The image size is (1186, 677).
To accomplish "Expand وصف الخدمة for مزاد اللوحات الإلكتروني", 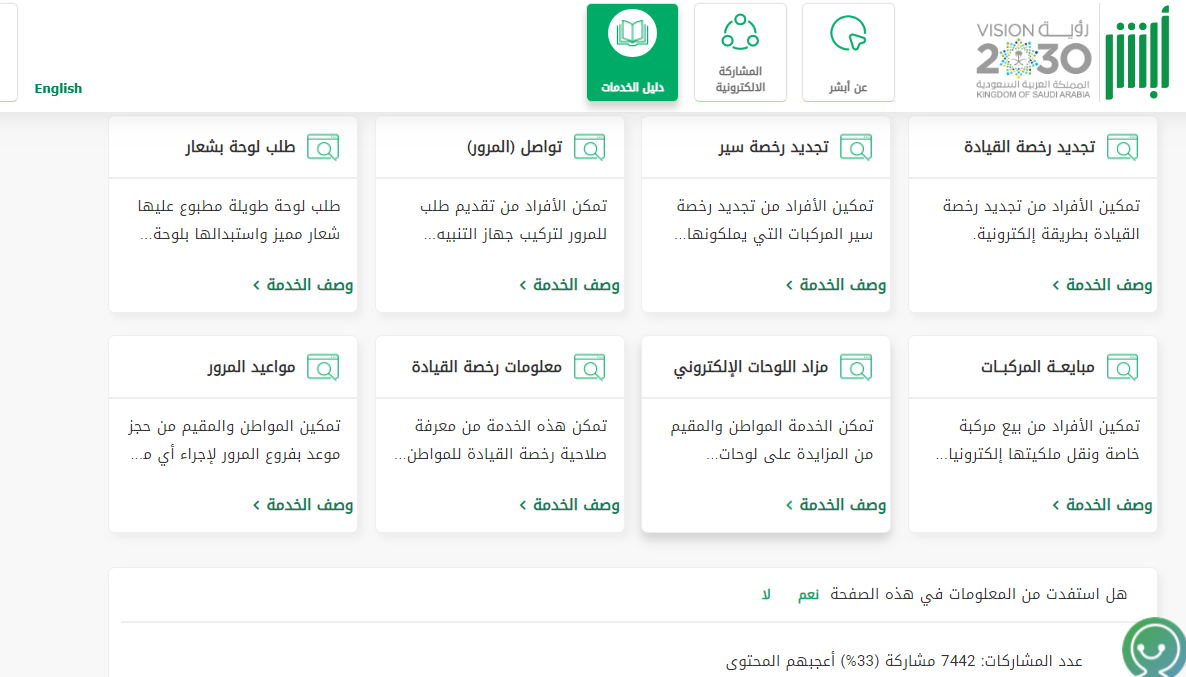I will point(836,505).
